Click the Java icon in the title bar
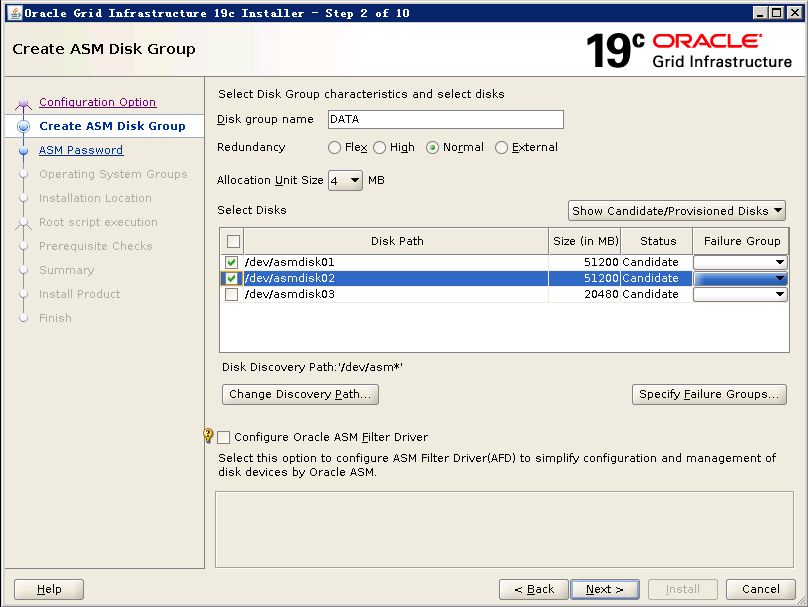Viewport: 808px width, 607px height. click(15, 13)
